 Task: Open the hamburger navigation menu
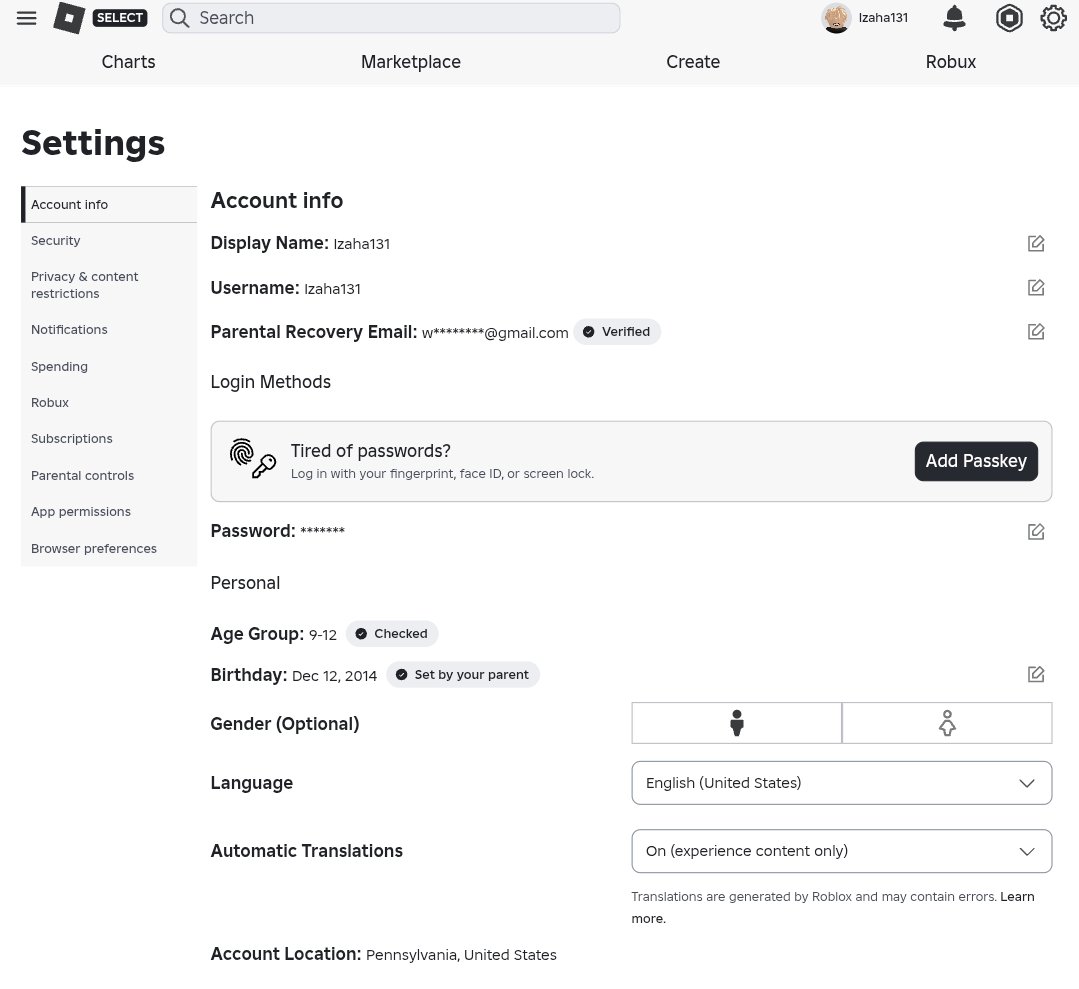[x=26, y=18]
